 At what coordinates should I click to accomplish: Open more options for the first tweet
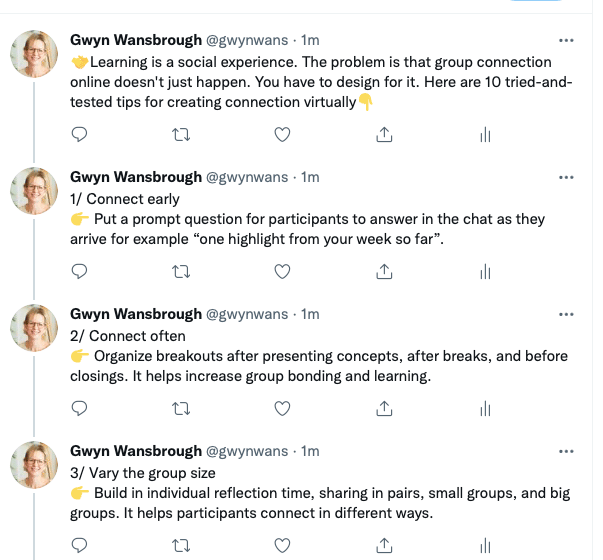[566, 41]
